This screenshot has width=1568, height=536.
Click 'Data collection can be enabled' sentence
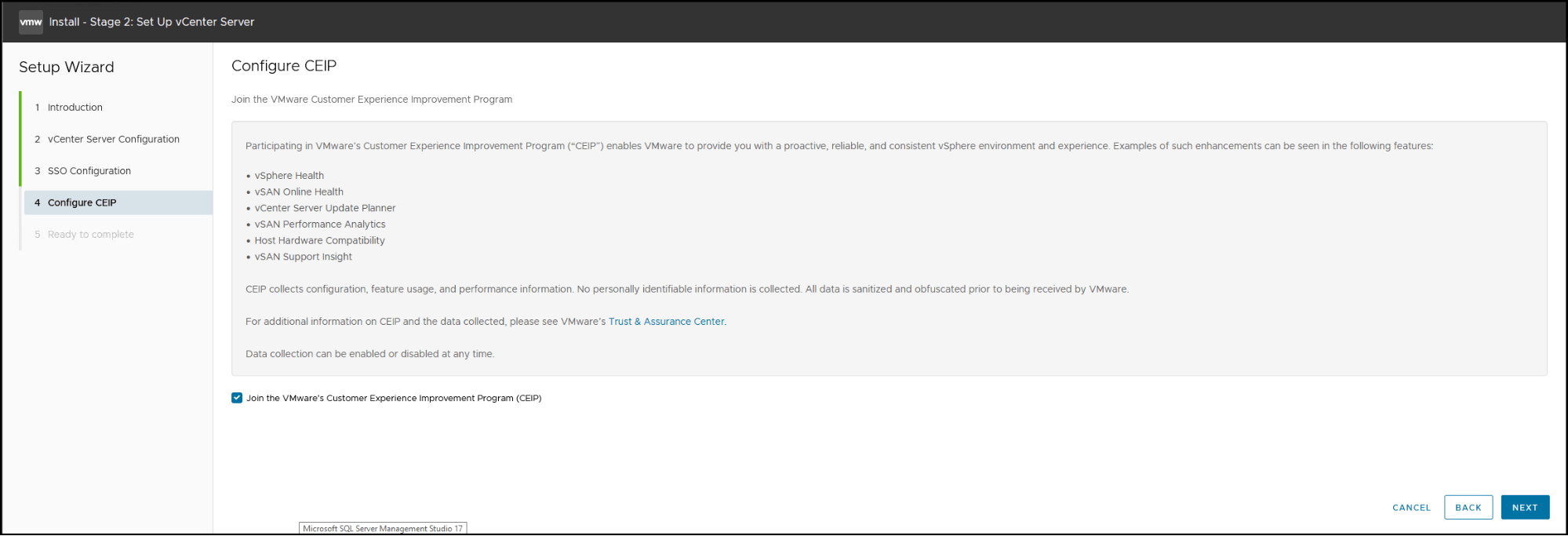(x=369, y=355)
